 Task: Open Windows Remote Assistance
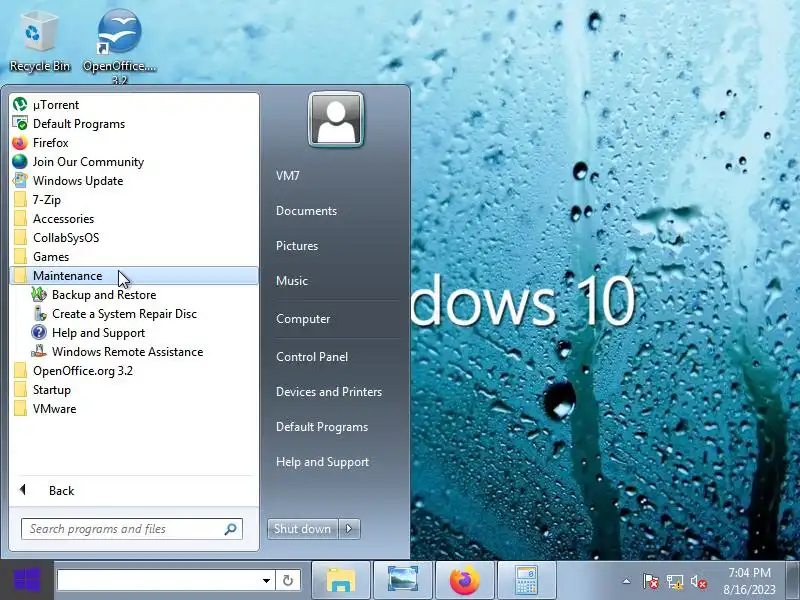[x=134, y=352]
